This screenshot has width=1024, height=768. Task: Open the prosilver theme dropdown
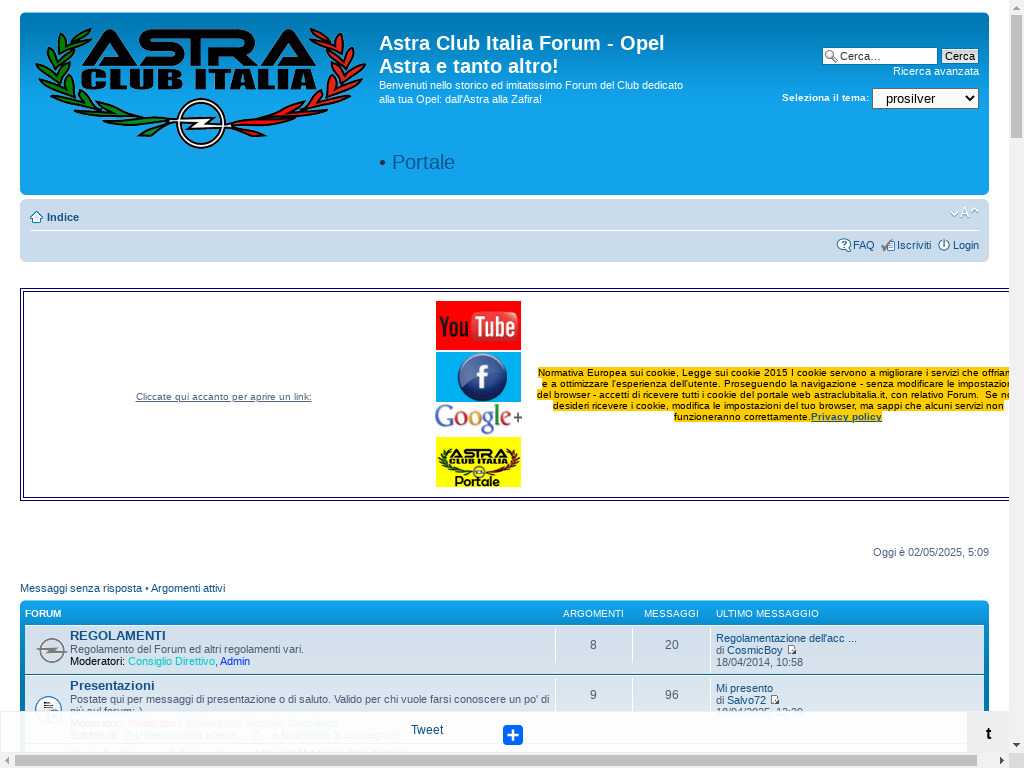[x=925, y=99]
